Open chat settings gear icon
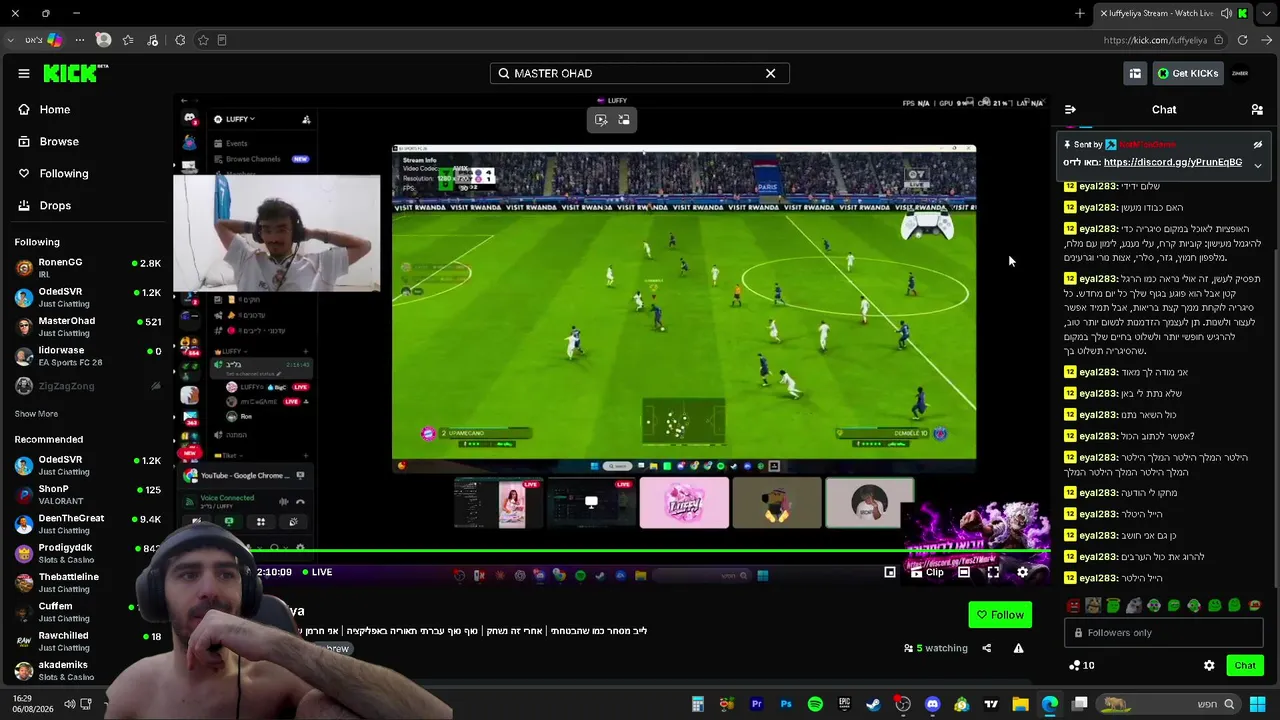The height and width of the screenshot is (720, 1280). (x=1209, y=665)
